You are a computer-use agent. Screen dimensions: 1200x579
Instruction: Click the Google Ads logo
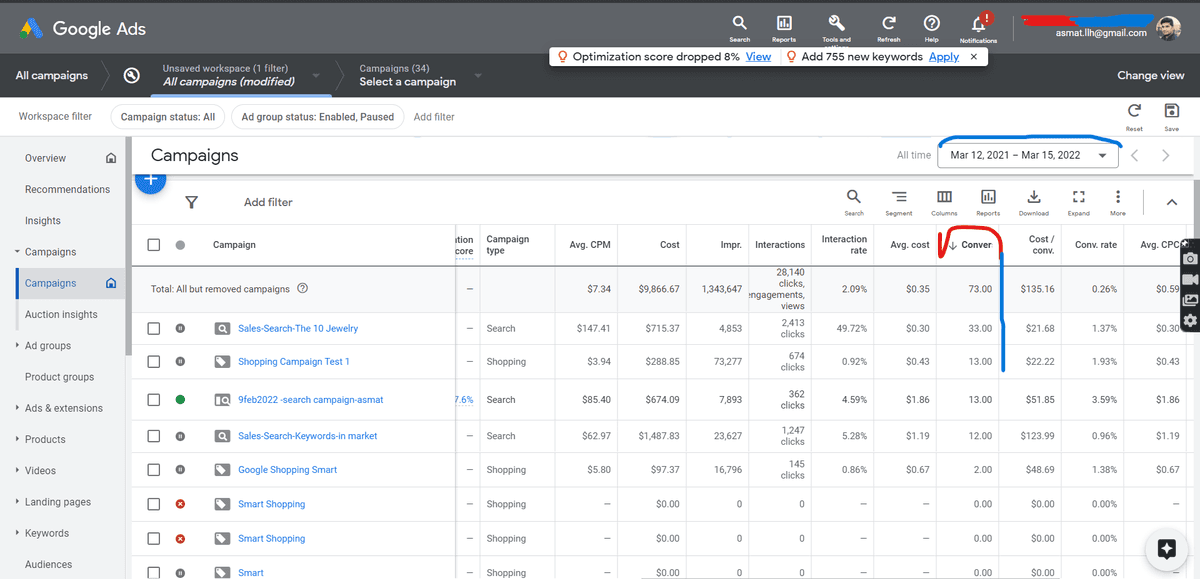83,29
